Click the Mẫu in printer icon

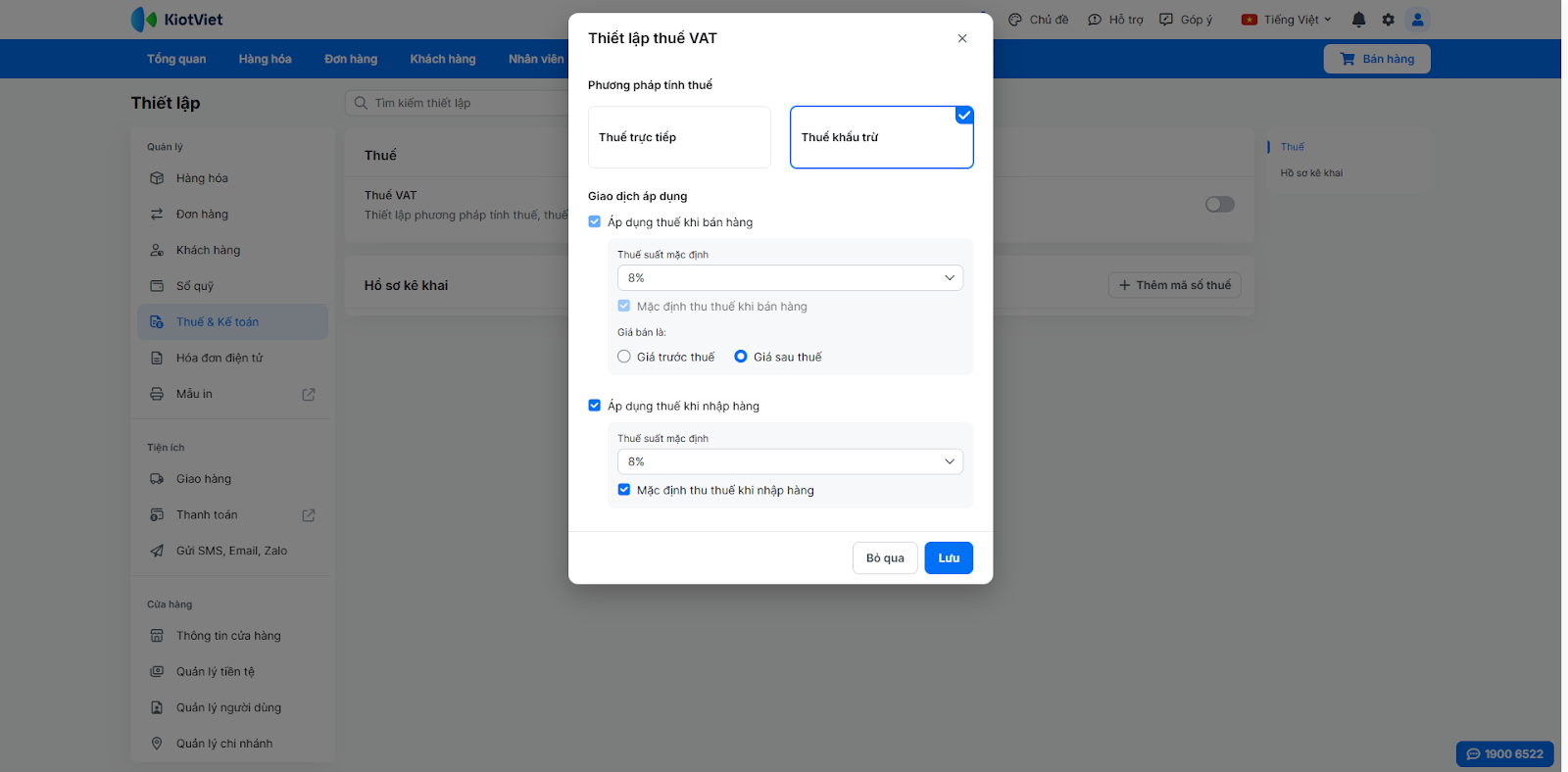pyautogui.click(x=157, y=394)
